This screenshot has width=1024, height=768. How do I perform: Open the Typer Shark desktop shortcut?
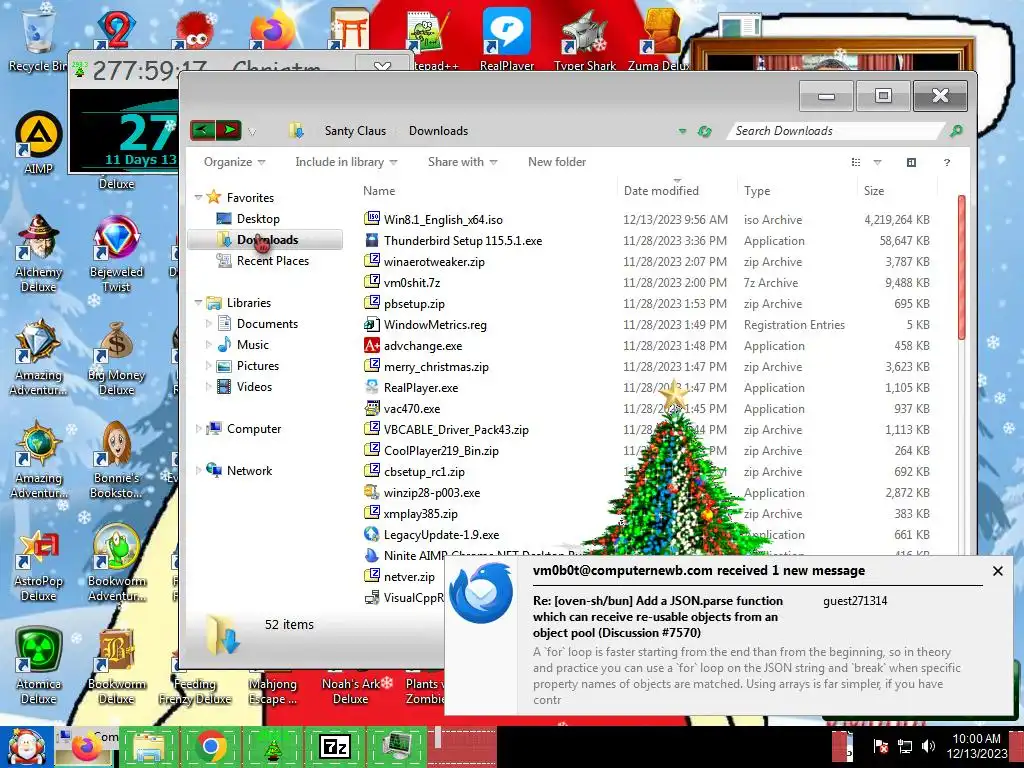click(584, 38)
